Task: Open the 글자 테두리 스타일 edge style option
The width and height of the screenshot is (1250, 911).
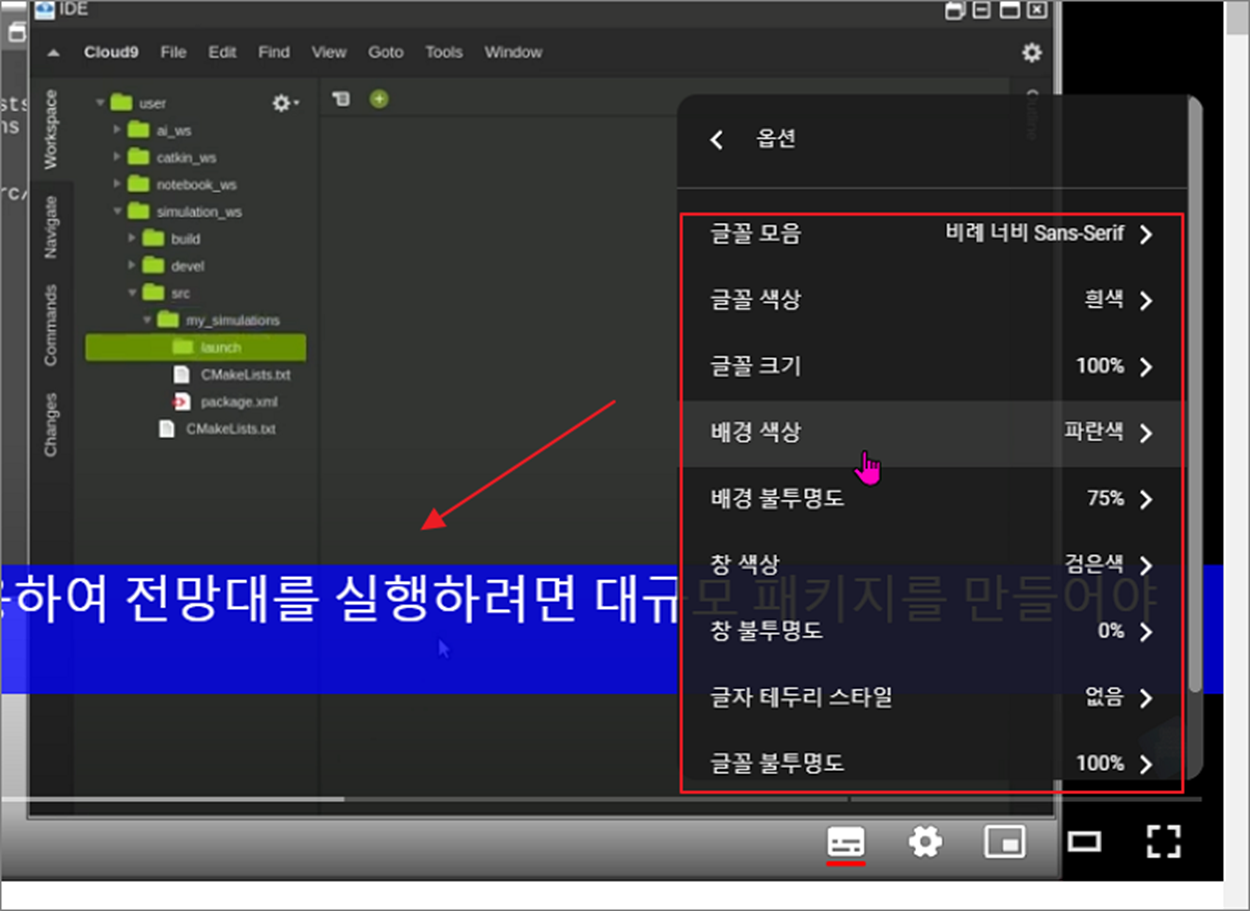Action: [x=931, y=697]
